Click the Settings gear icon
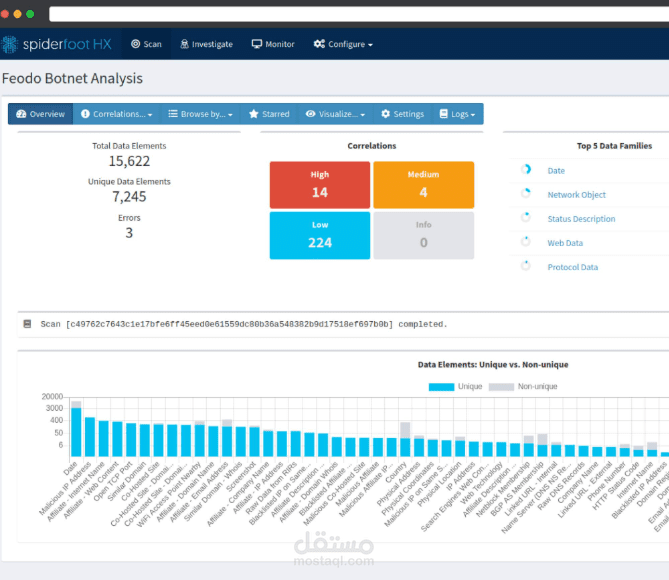This screenshot has width=669, height=580. (x=386, y=114)
